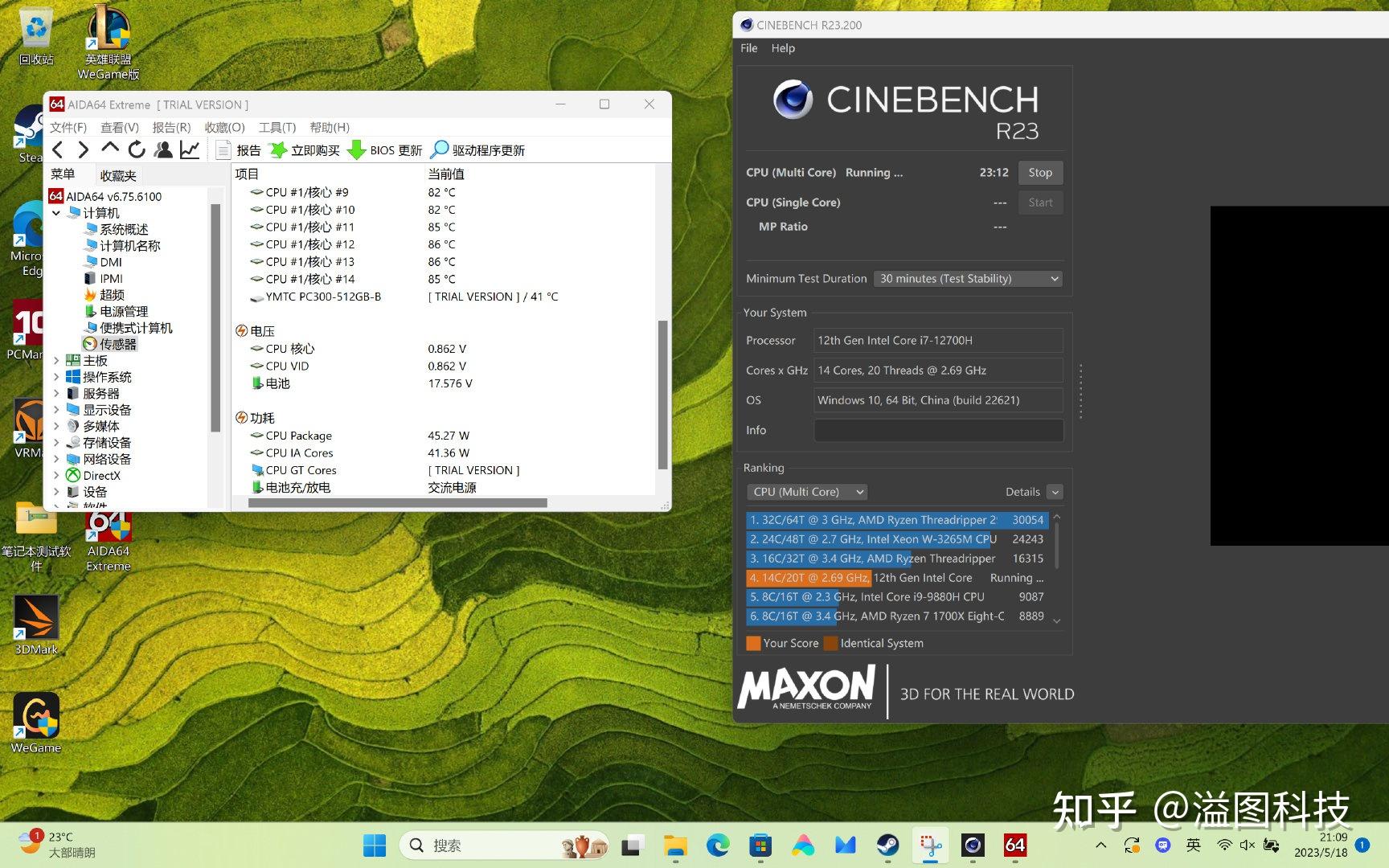Click the taskbar 搜索 search box
The image size is (1389, 868).
tap(504, 845)
